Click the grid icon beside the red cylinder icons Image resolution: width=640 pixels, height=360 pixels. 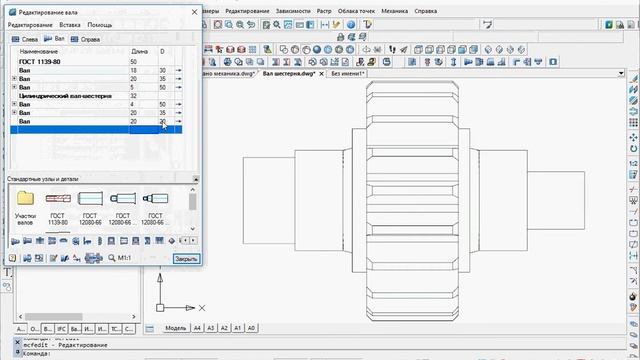[x=253, y=49]
